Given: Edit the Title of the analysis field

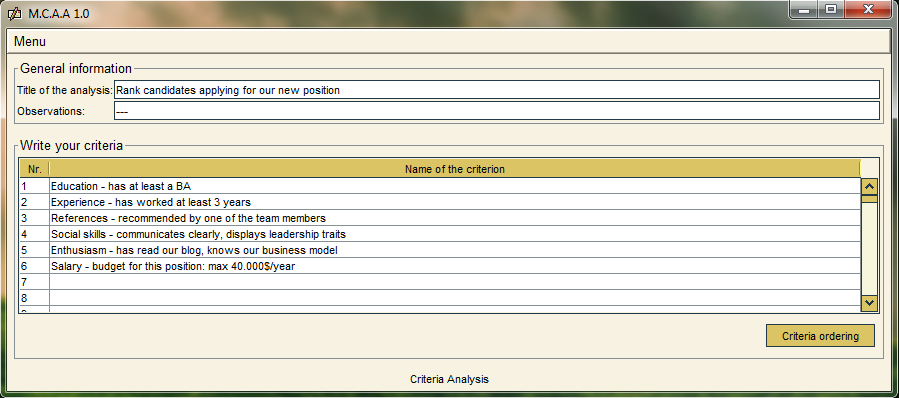Looking at the screenshot, I should 497,90.
